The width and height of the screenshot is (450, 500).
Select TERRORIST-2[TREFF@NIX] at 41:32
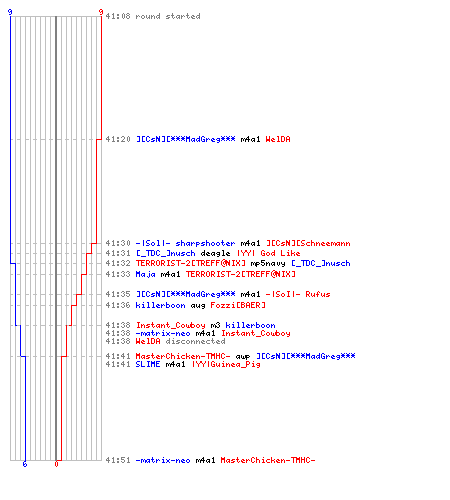[x=190, y=263]
